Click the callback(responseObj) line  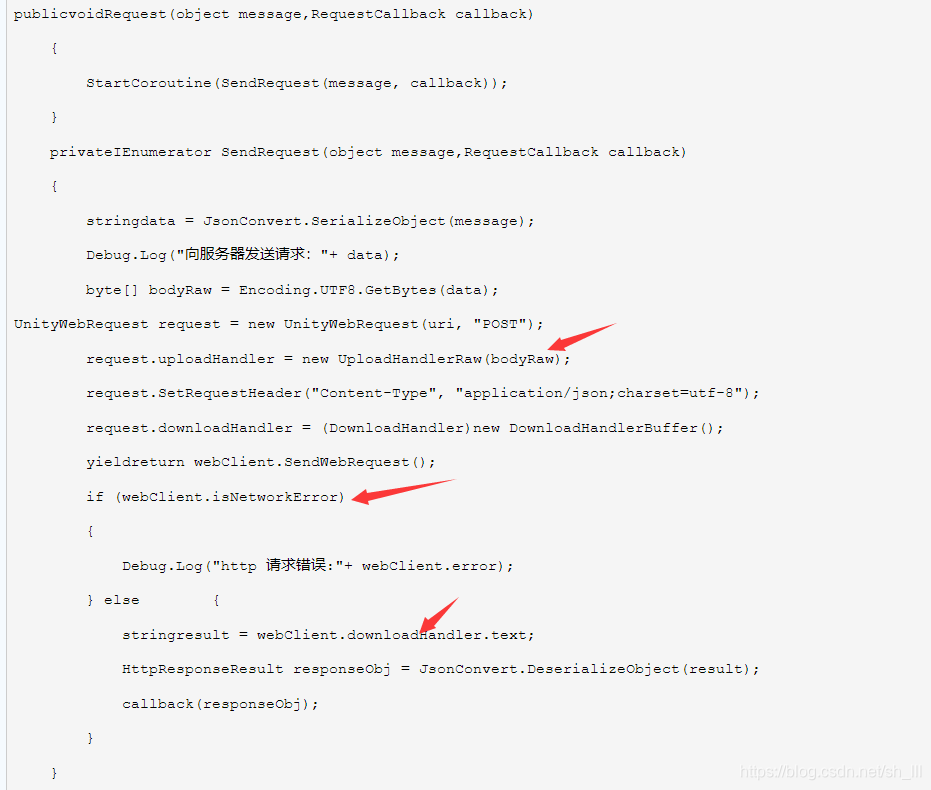(220, 704)
